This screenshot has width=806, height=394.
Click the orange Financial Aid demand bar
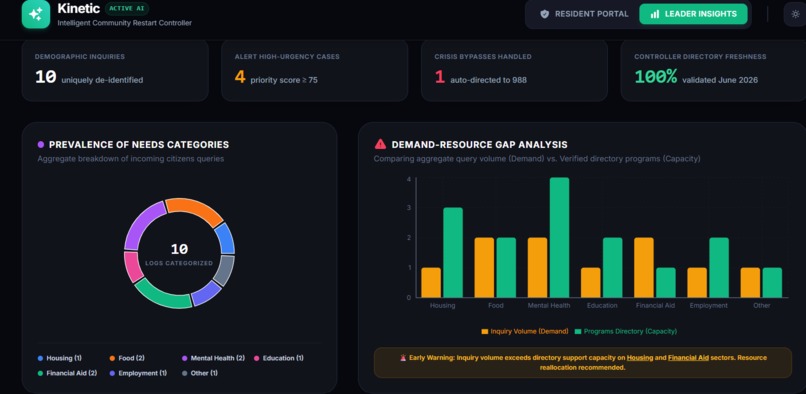644,267
